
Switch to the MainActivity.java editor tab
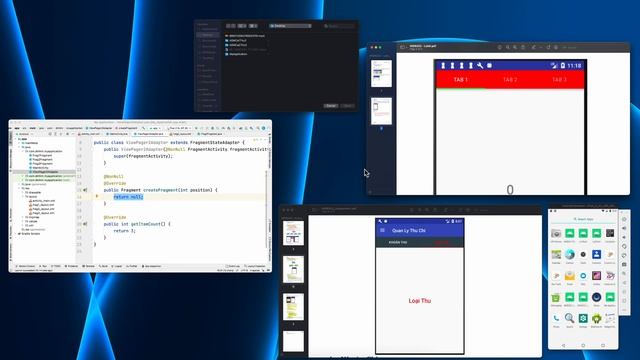(x=118, y=134)
